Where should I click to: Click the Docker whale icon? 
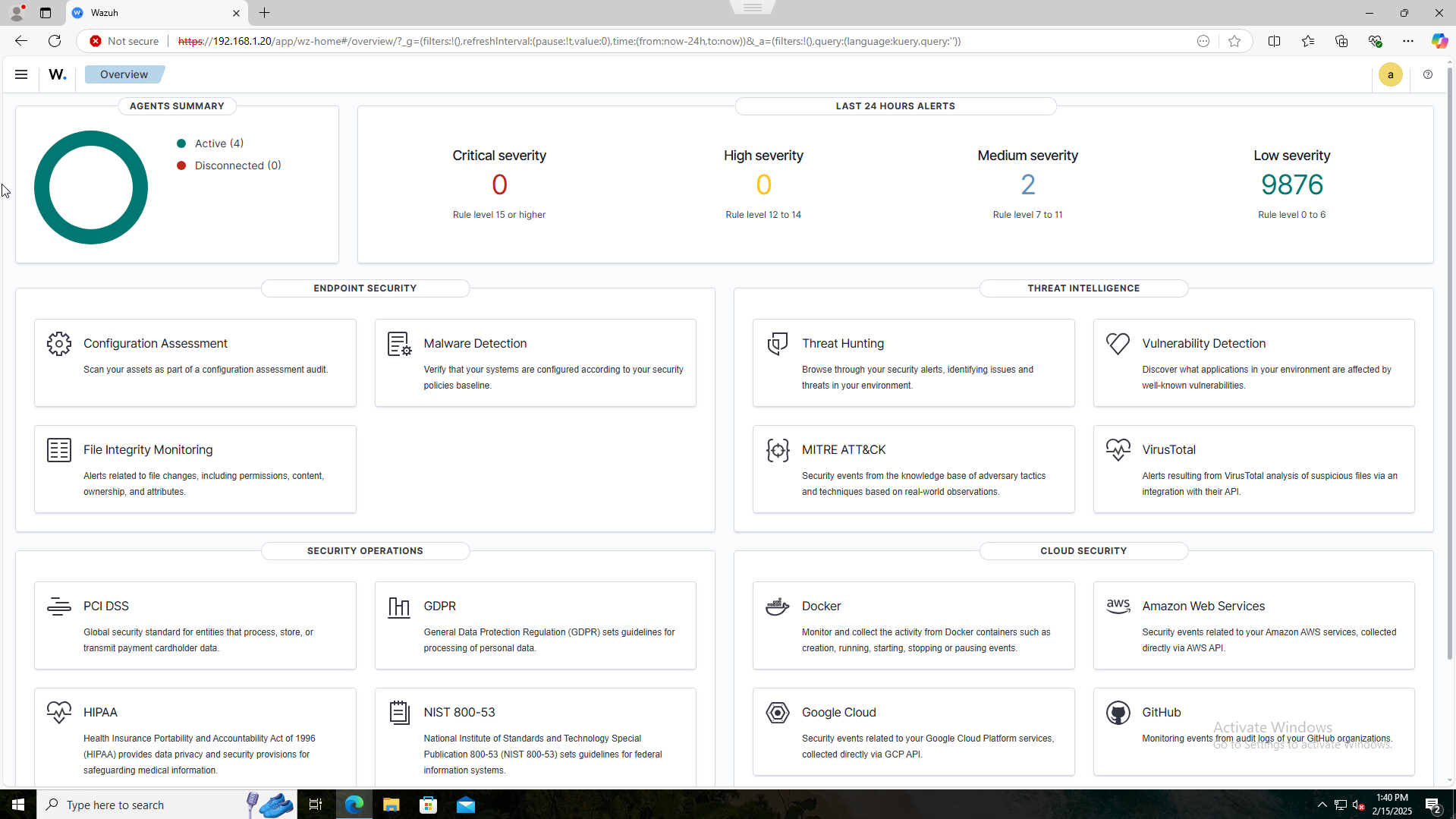tap(778, 606)
